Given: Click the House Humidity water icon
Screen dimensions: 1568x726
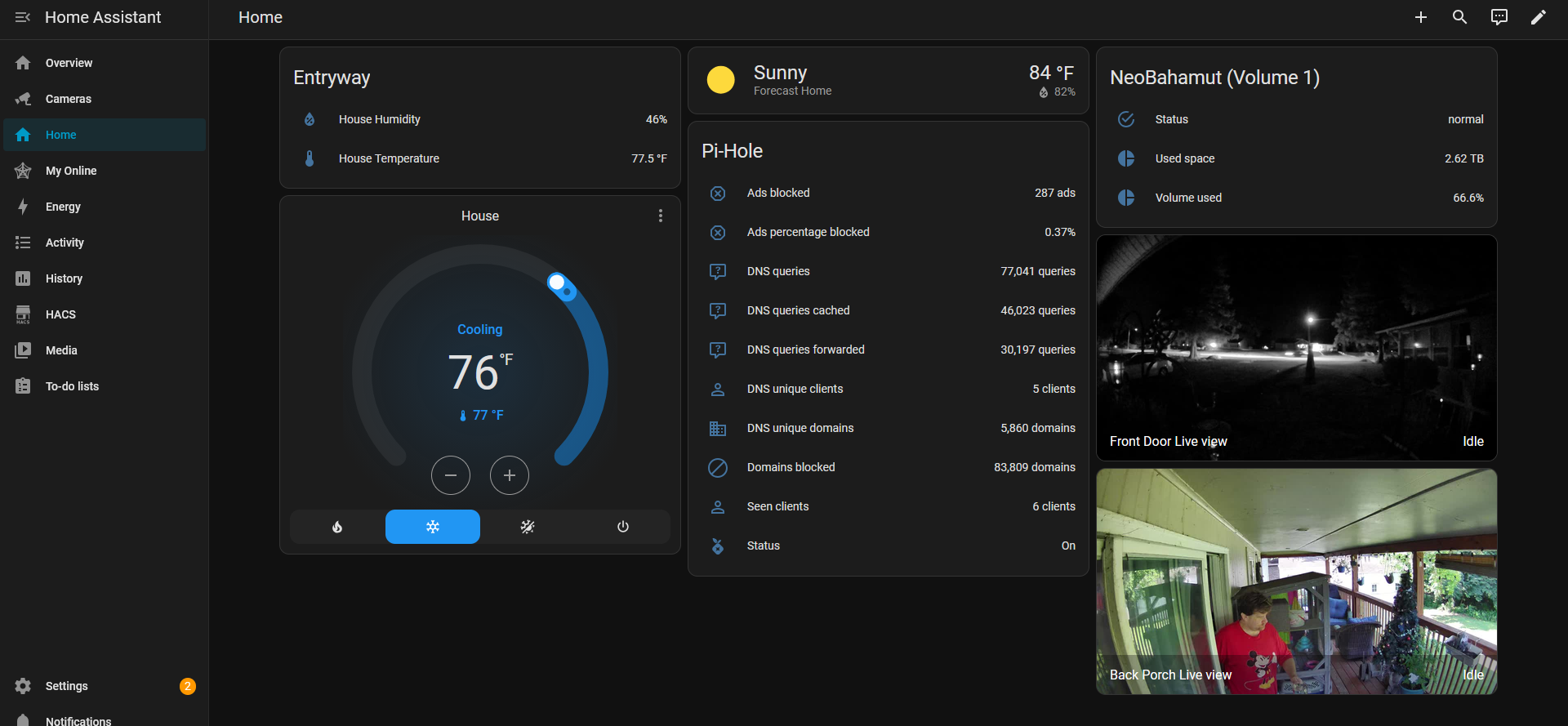Looking at the screenshot, I should 310,119.
